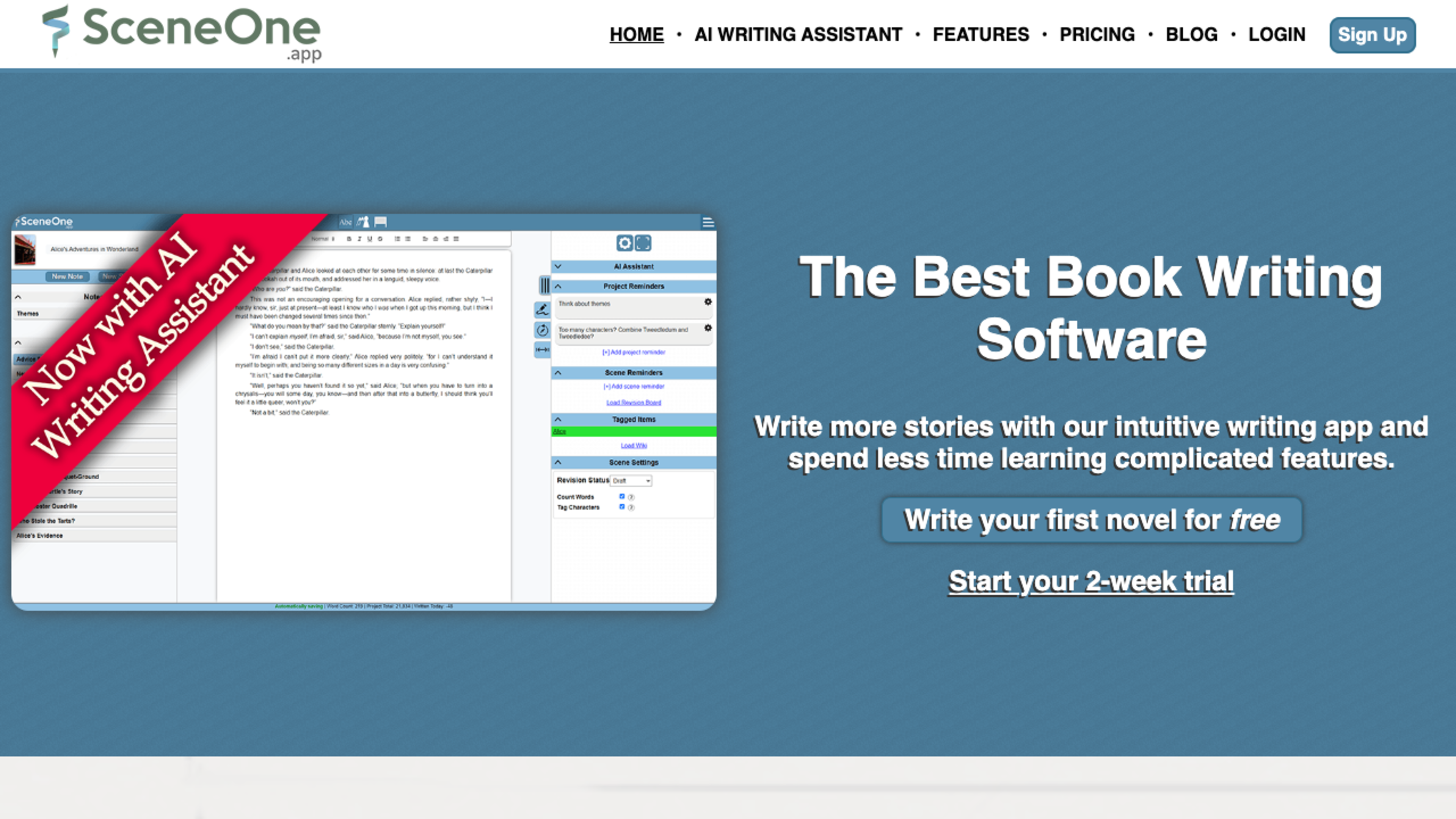This screenshot has height=819, width=1456.
Task: Open the PRICING nav menu item
Action: point(1097,35)
